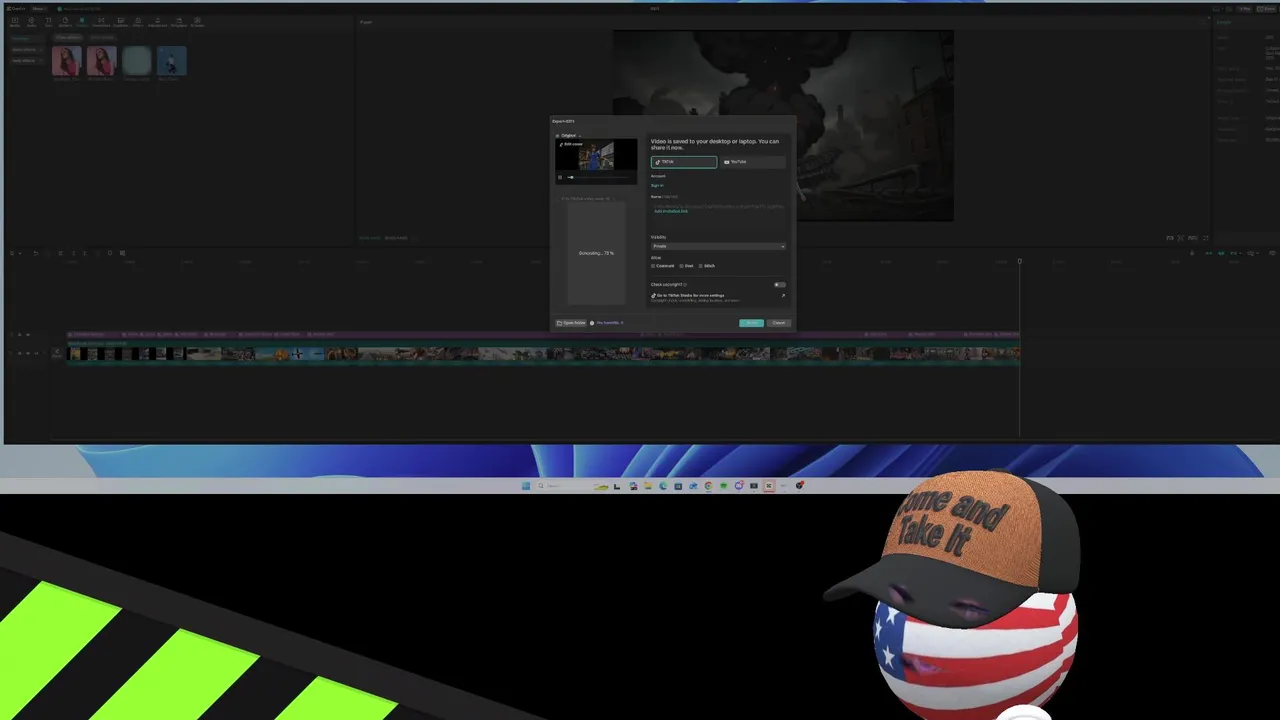Select the blurred green effect thumbnail

[137, 61]
